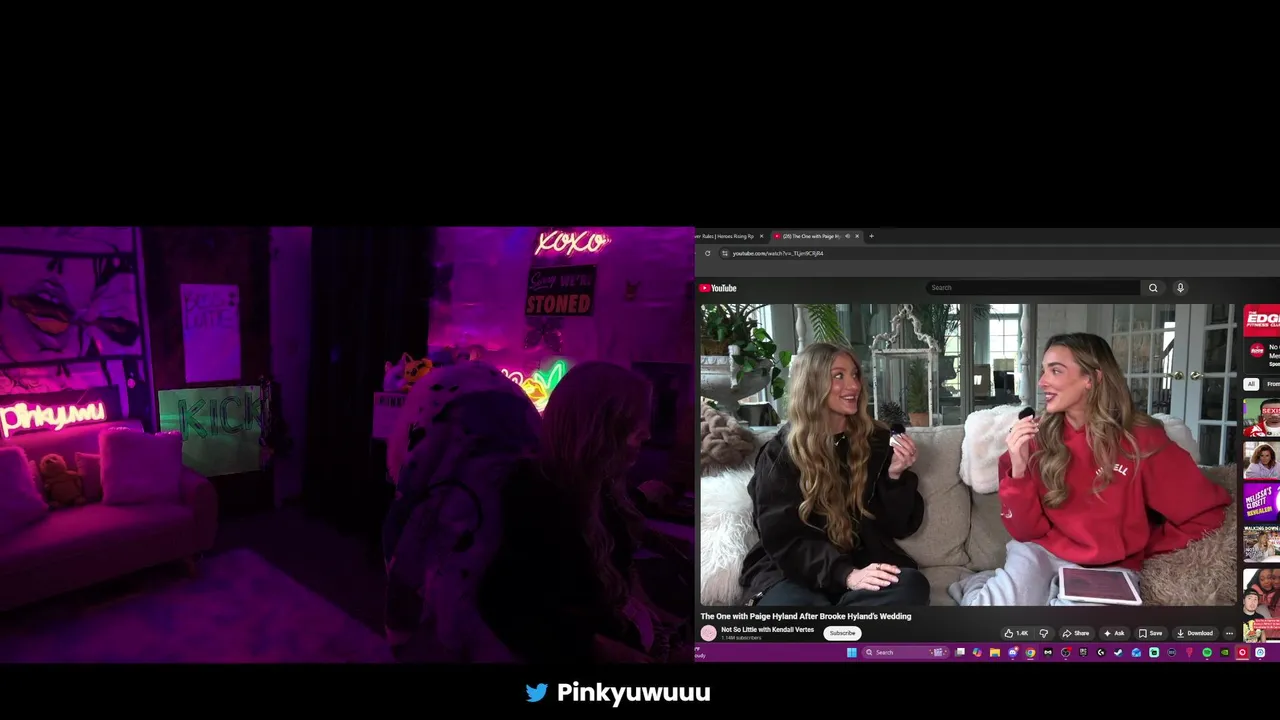The height and width of the screenshot is (720, 1280).
Task: Open the Not So Little channel avatar
Action: [708, 633]
